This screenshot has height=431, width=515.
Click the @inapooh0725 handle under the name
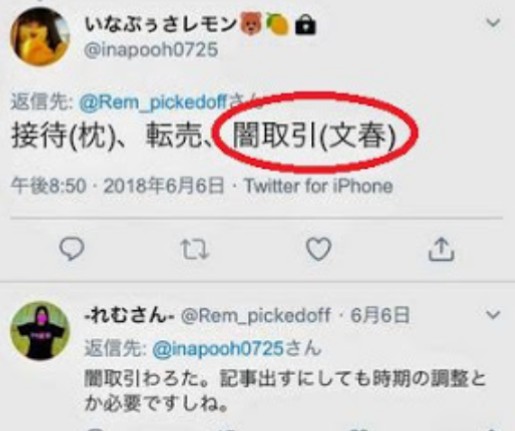[151, 50]
